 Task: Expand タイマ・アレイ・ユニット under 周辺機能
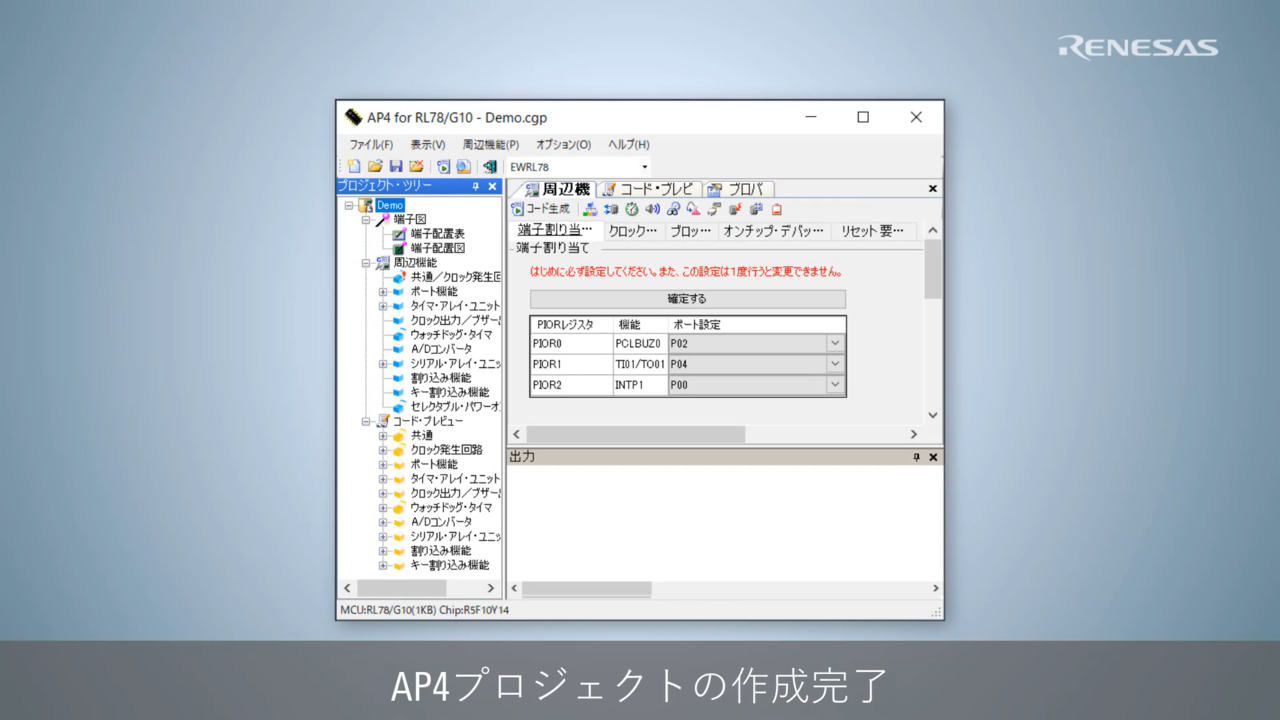383,306
